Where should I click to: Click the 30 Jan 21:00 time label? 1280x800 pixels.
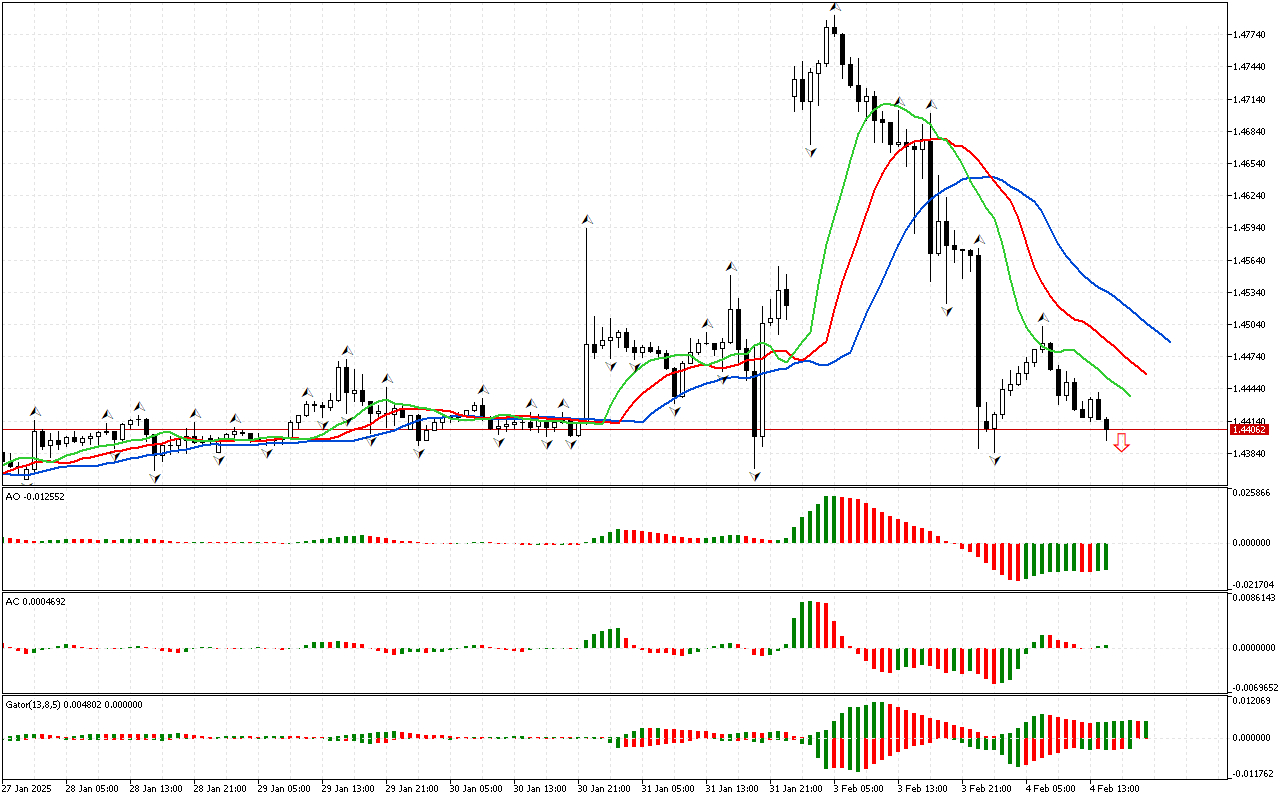point(603,788)
